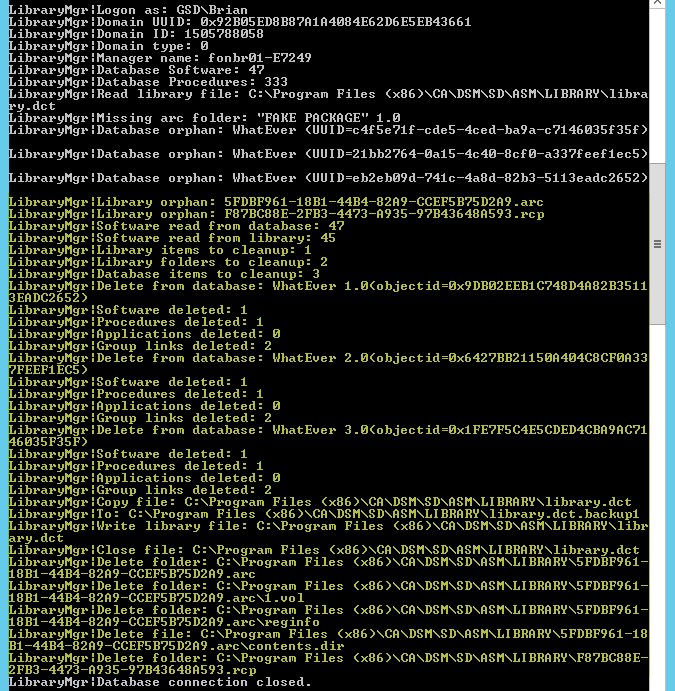The image size is (675, 691).
Task: Click the Database orphan UUID=21bb2764 line
Action: tap(328, 154)
